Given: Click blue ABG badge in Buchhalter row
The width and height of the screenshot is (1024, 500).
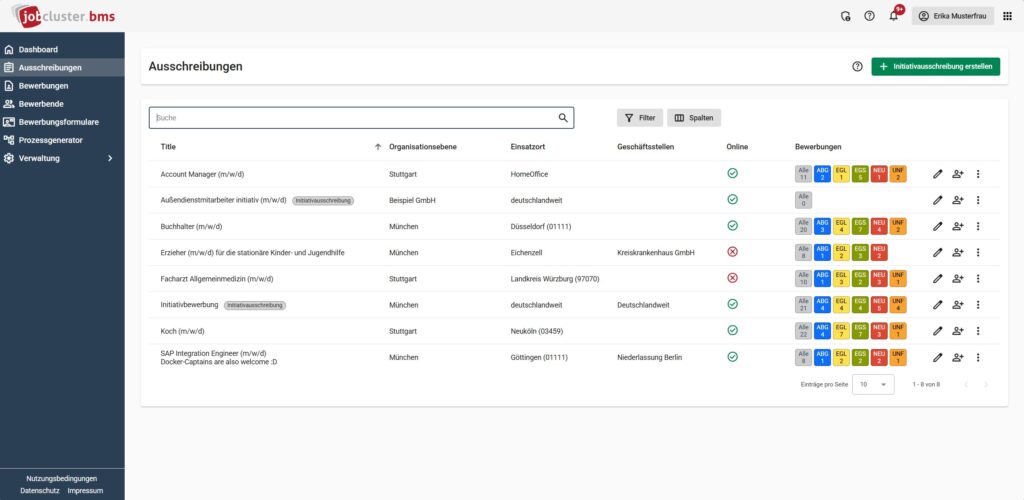Looking at the screenshot, I should pyautogui.click(x=822, y=226).
